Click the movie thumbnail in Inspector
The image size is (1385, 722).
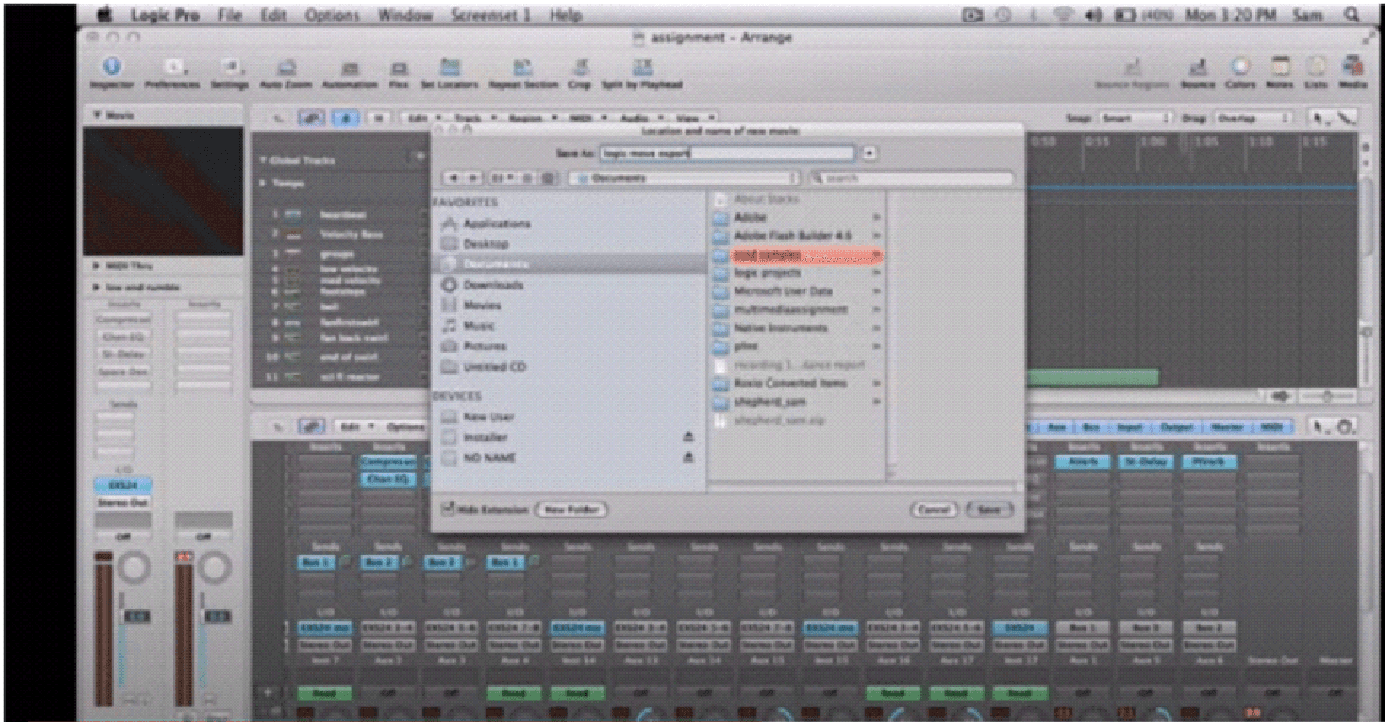click(x=164, y=190)
